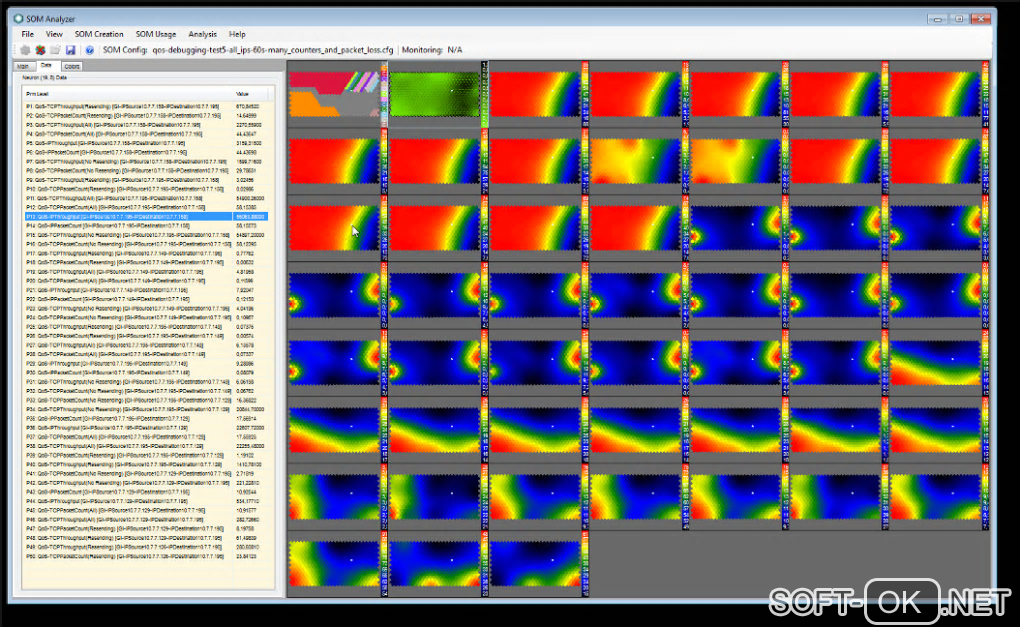Open the SOM Usage menu
This screenshot has height=627, width=1020.
coord(155,34)
